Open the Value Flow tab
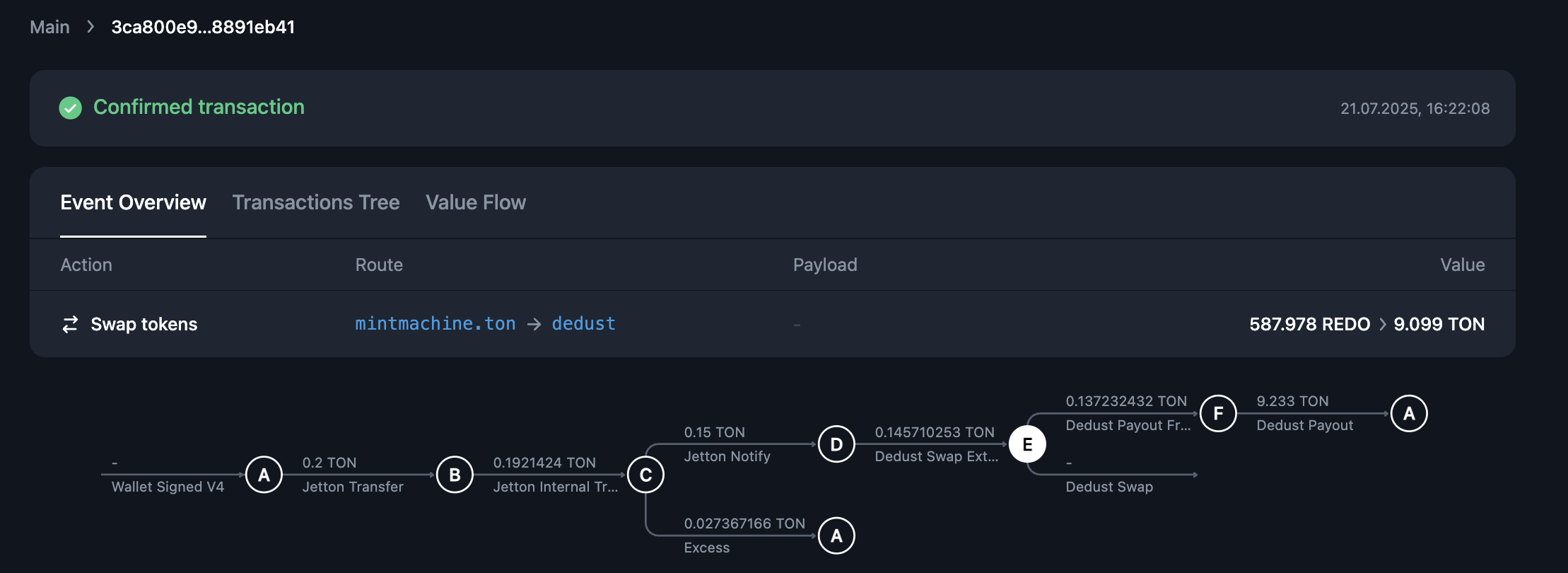The height and width of the screenshot is (573, 1568). (x=475, y=203)
